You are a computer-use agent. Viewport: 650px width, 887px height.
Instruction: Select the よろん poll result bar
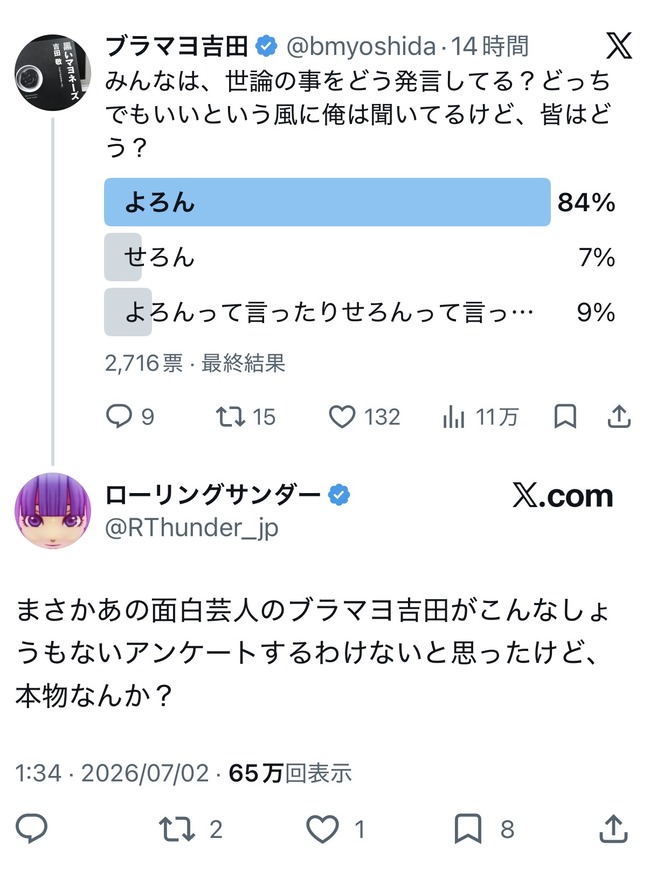pos(327,202)
